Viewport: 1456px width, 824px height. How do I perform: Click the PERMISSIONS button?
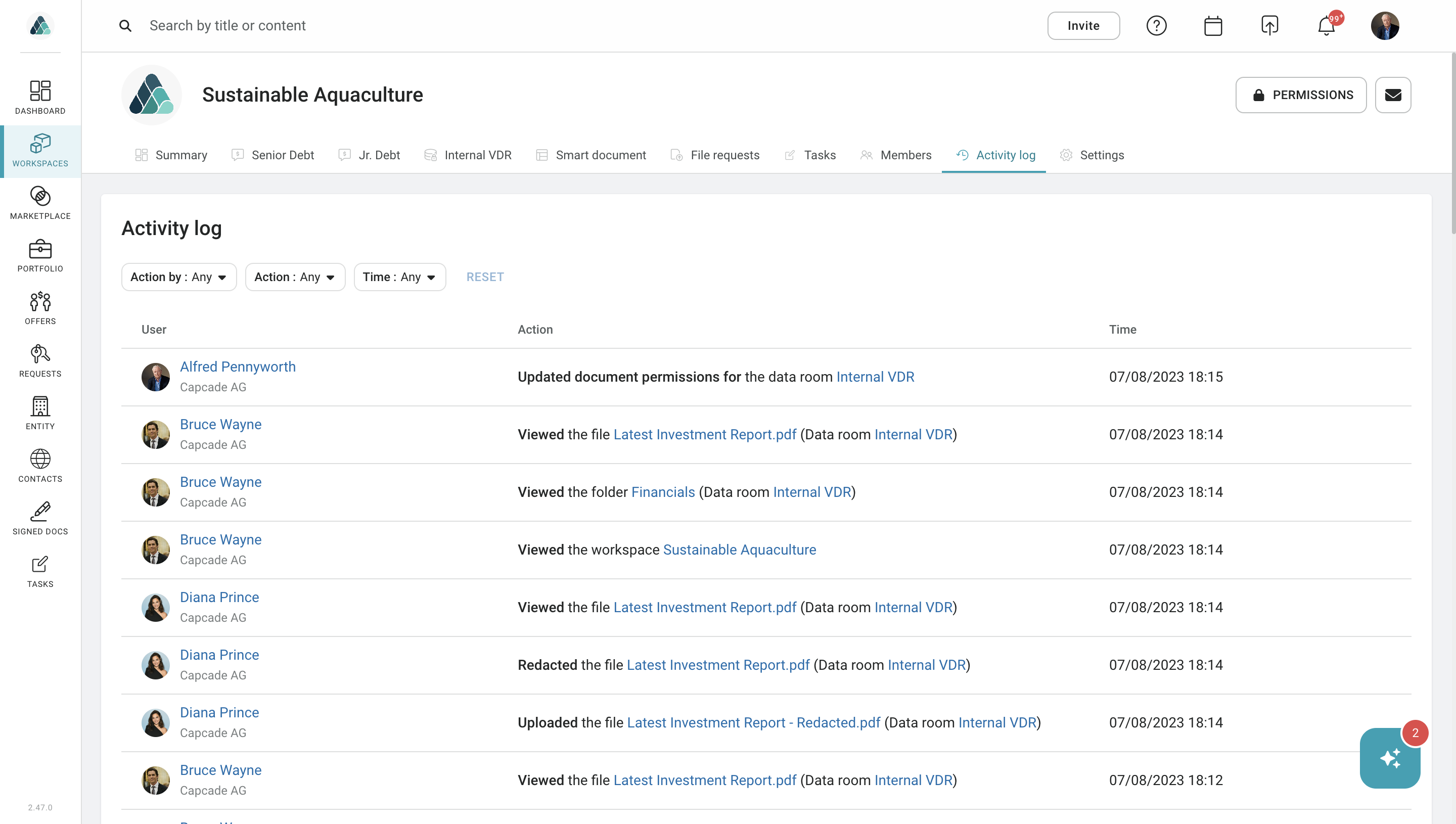1300,95
